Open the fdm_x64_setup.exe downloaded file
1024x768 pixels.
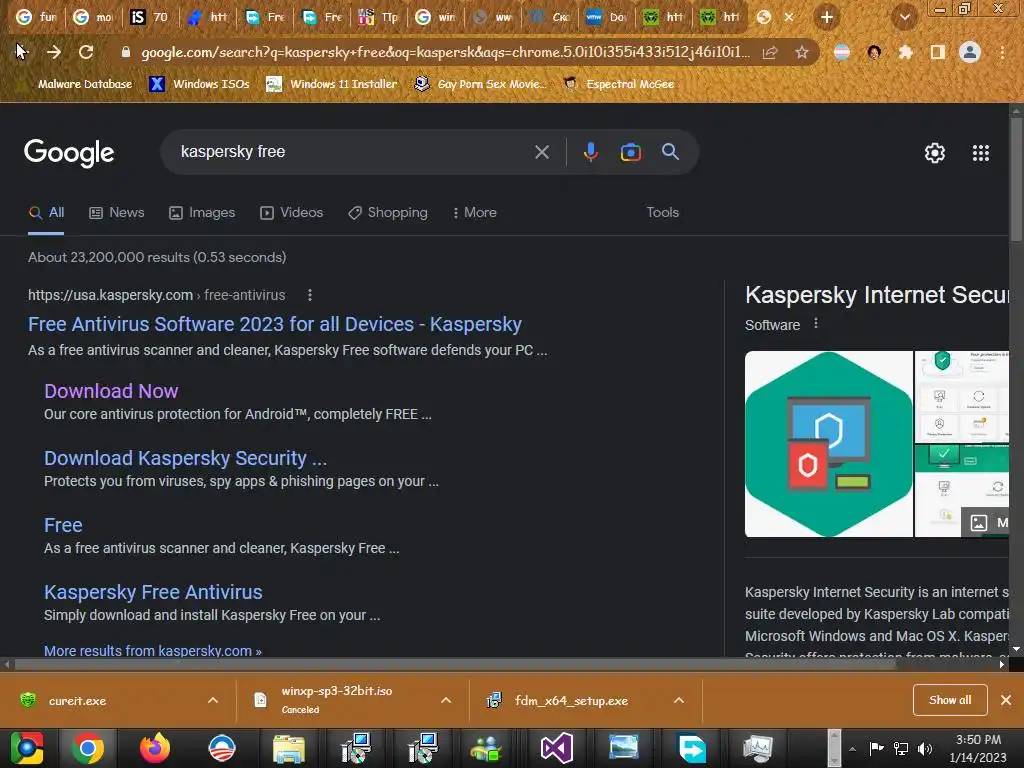tap(571, 701)
